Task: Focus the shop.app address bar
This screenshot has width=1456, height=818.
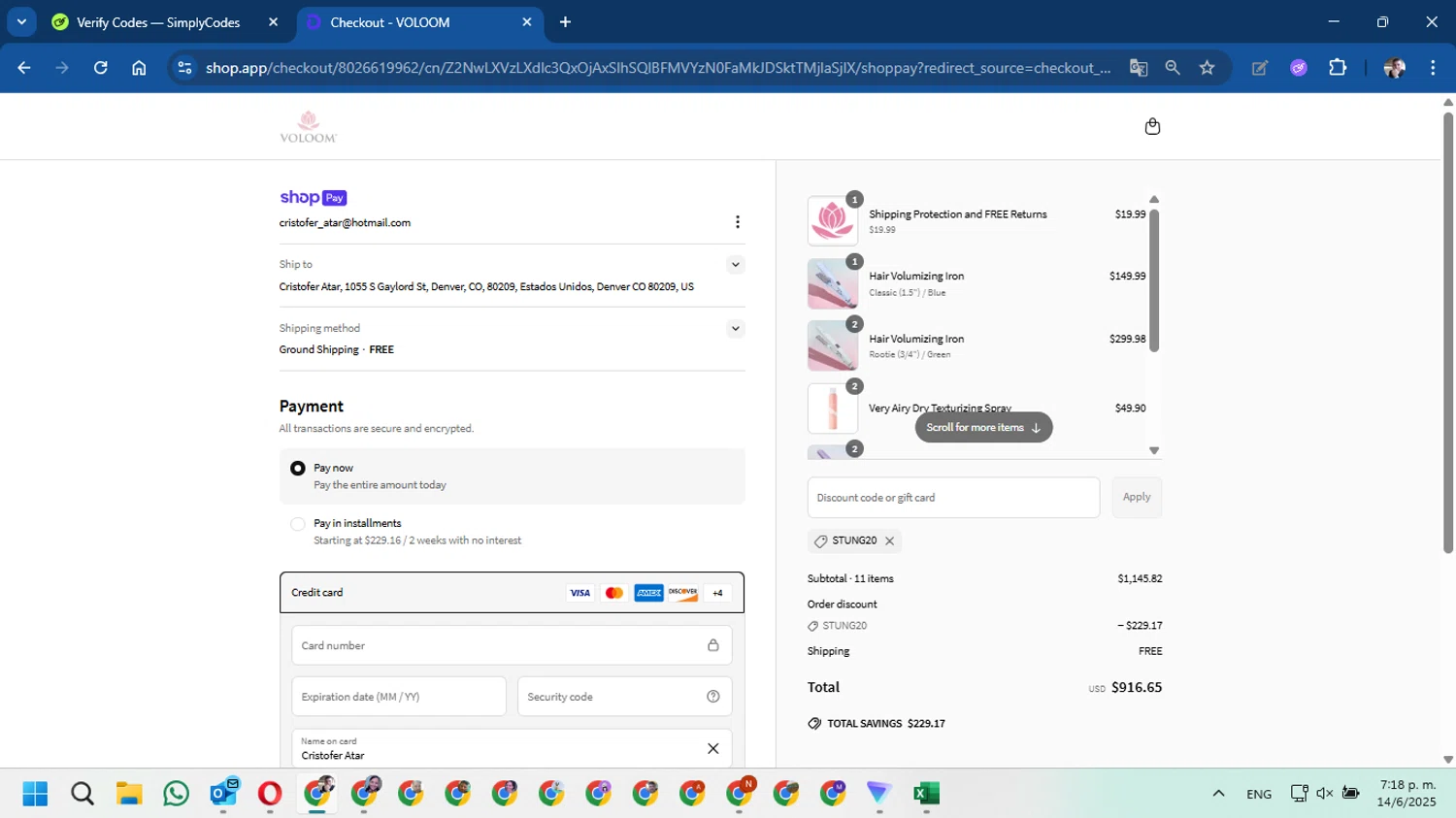Action: point(657,68)
